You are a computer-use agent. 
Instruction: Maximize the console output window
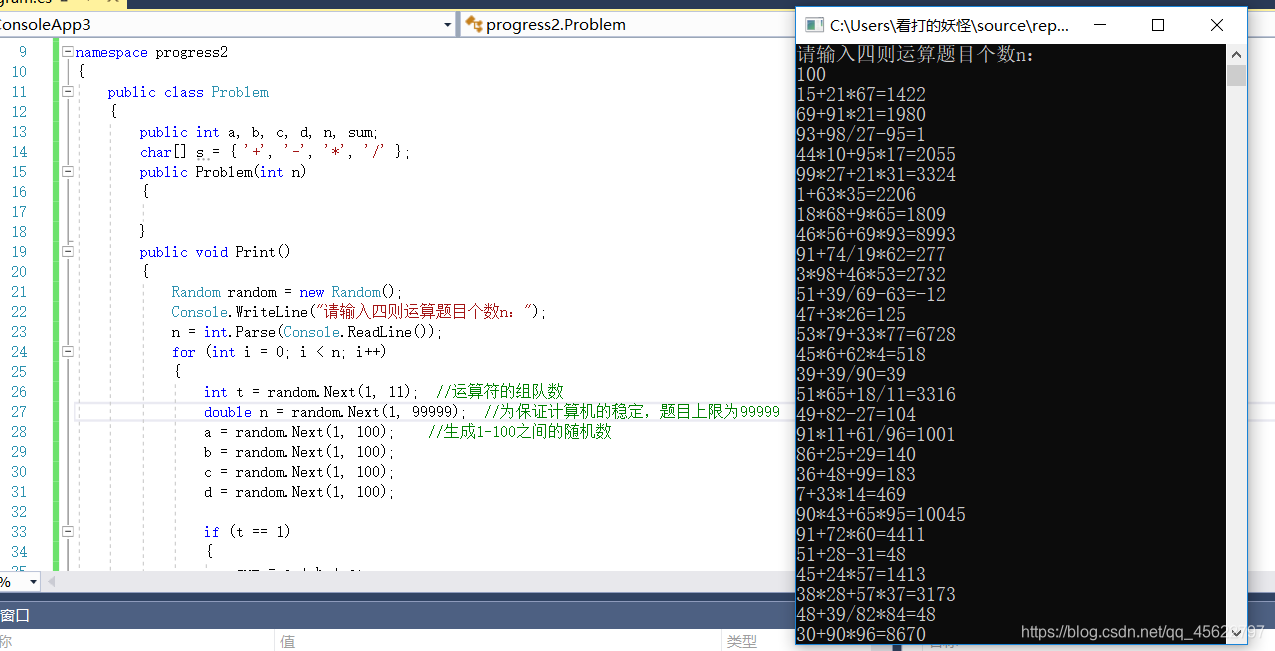pyautogui.click(x=1158, y=25)
